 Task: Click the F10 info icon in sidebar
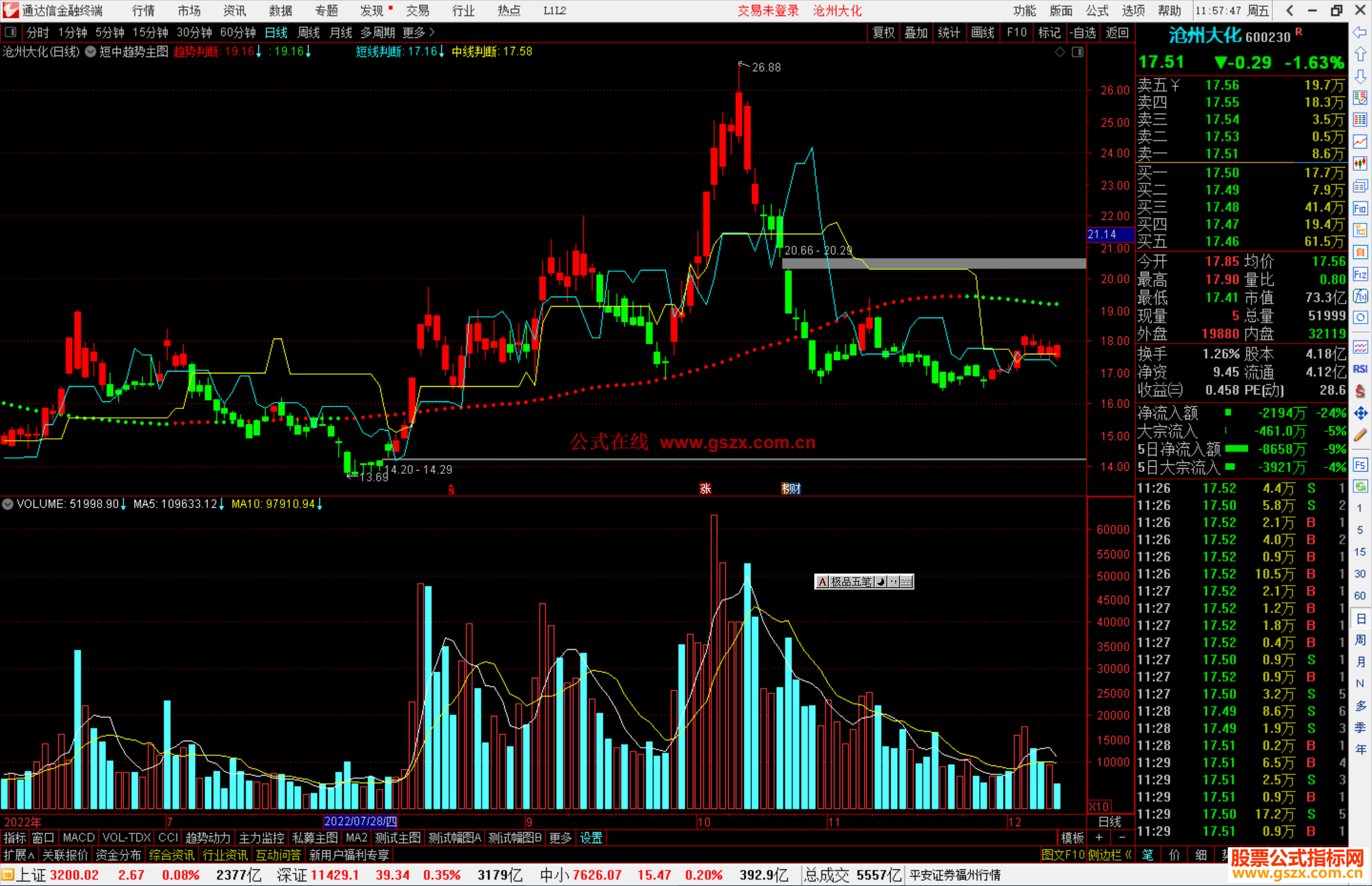click(1360, 208)
